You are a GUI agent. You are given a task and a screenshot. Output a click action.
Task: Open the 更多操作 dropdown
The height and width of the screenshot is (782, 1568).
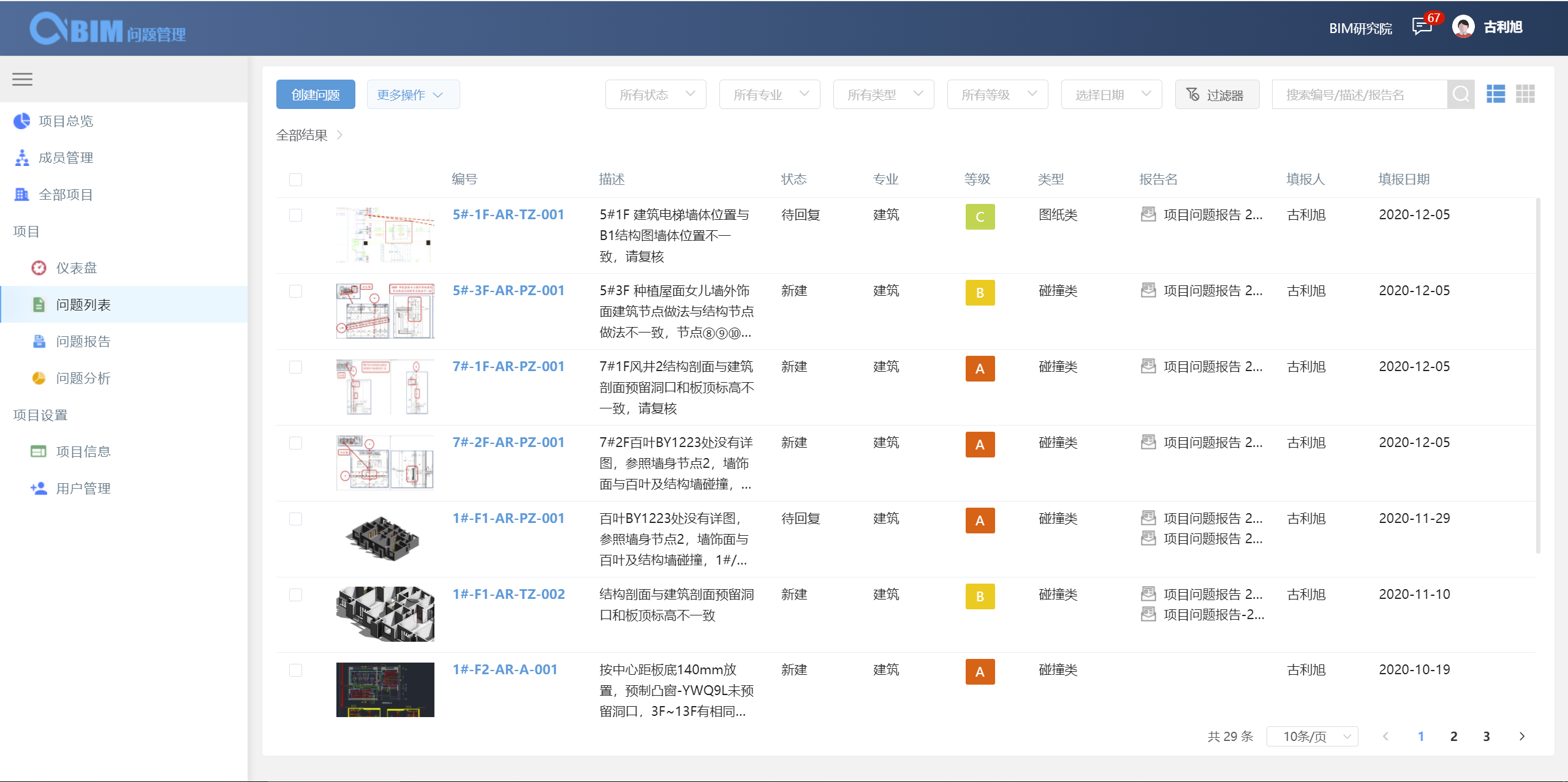point(412,95)
